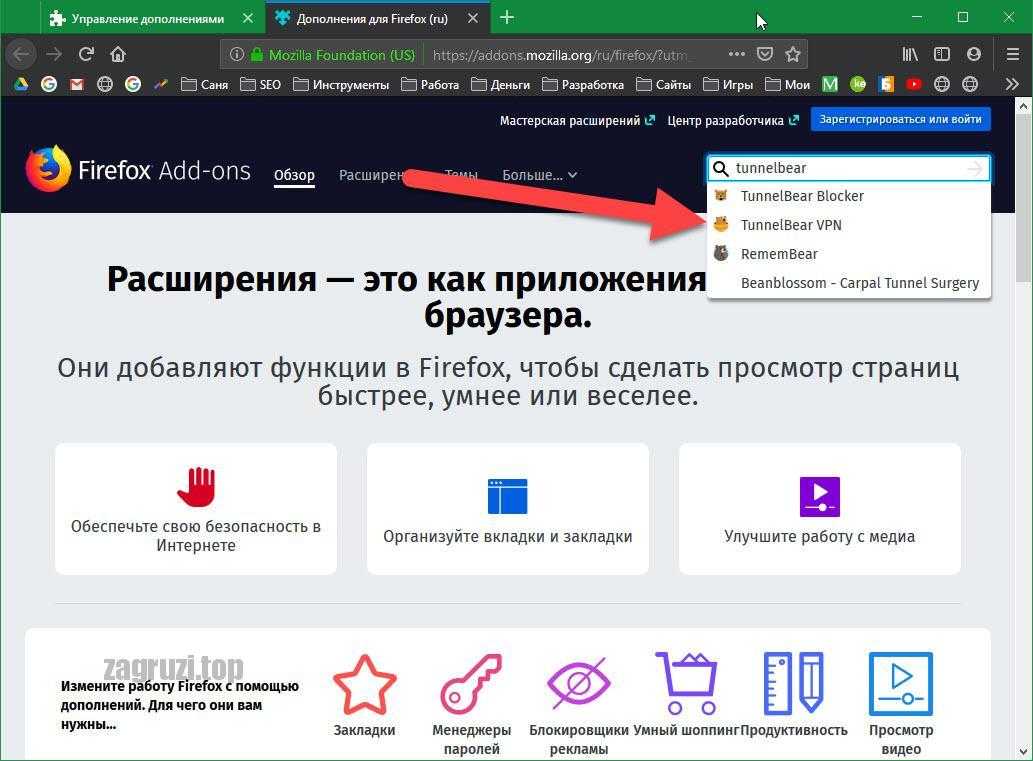Show more bookmarks with the chevron
The width and height of the screenshot is (1033, 761).
pos(1013,84)
